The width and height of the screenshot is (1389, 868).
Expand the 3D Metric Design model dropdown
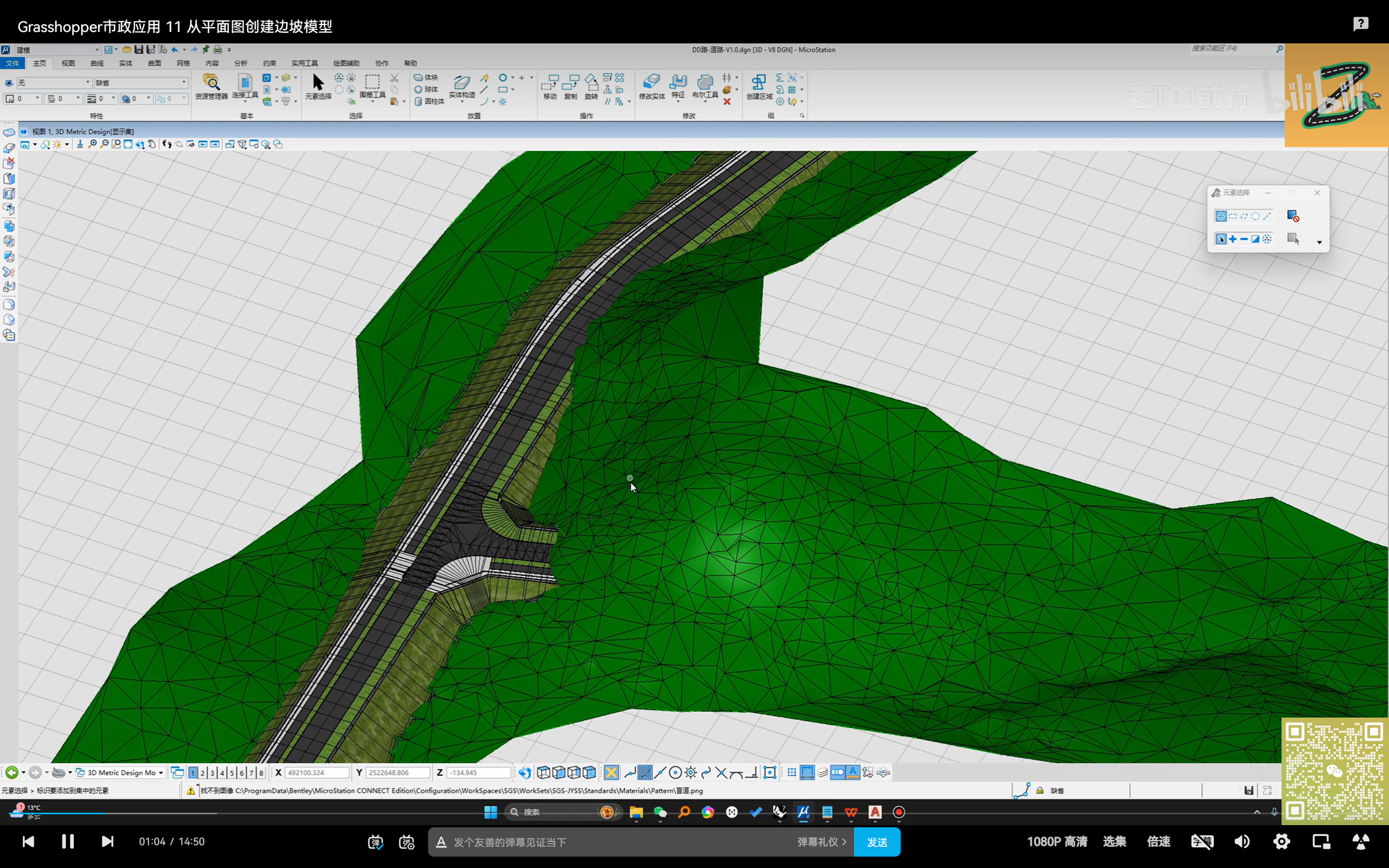click(x=161, y=773)
